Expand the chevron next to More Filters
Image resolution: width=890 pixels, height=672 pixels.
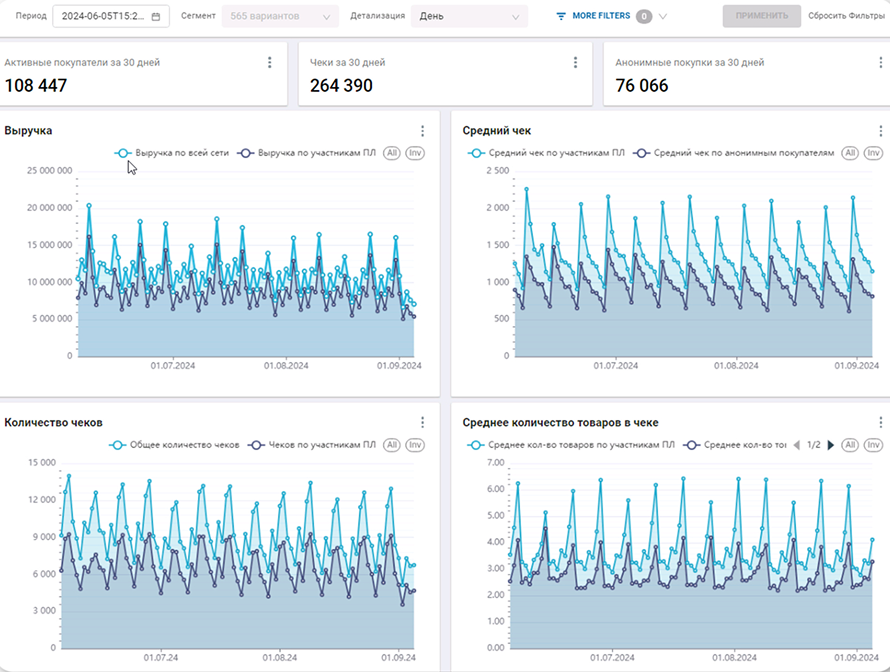[663, 17]
